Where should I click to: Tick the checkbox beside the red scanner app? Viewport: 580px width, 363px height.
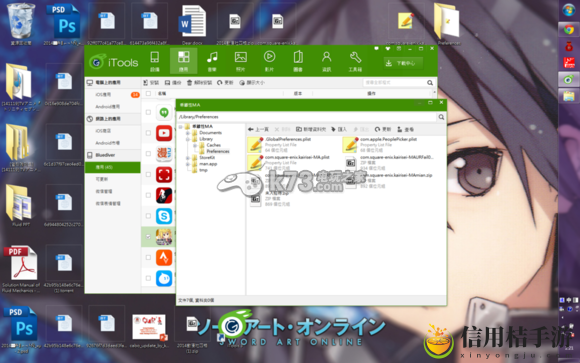[x=148, y=174]
